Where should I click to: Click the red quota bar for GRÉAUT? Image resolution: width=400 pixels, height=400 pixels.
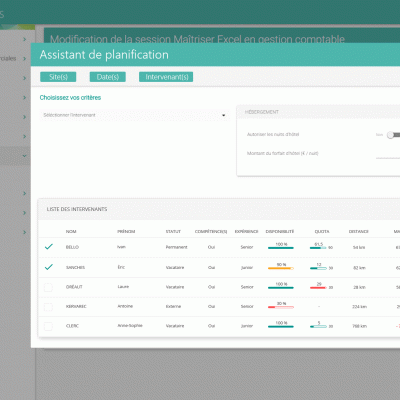pos(318,287)
